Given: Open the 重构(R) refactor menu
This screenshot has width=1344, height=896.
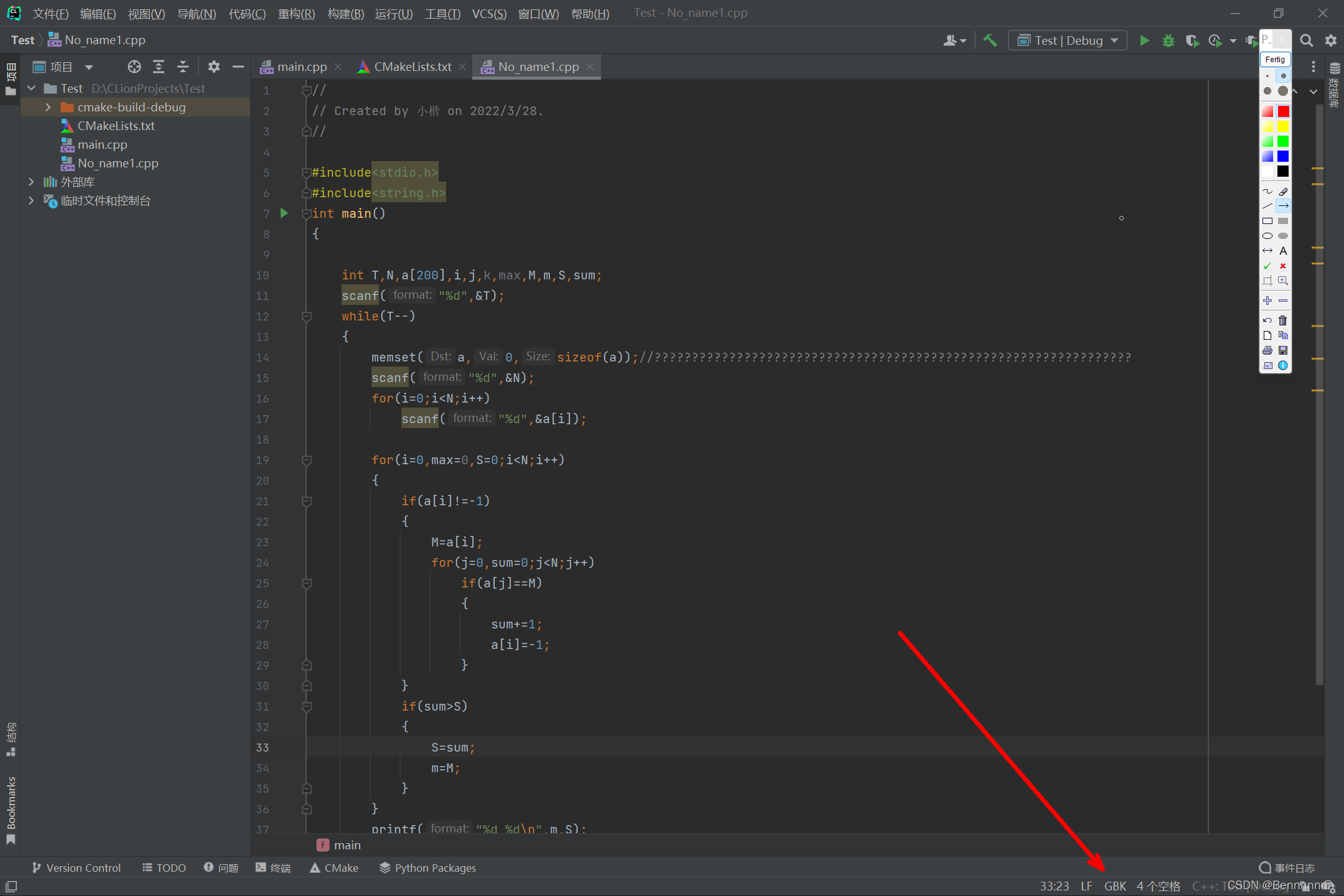Looking at the screenshot, I should tap(296, 14).
